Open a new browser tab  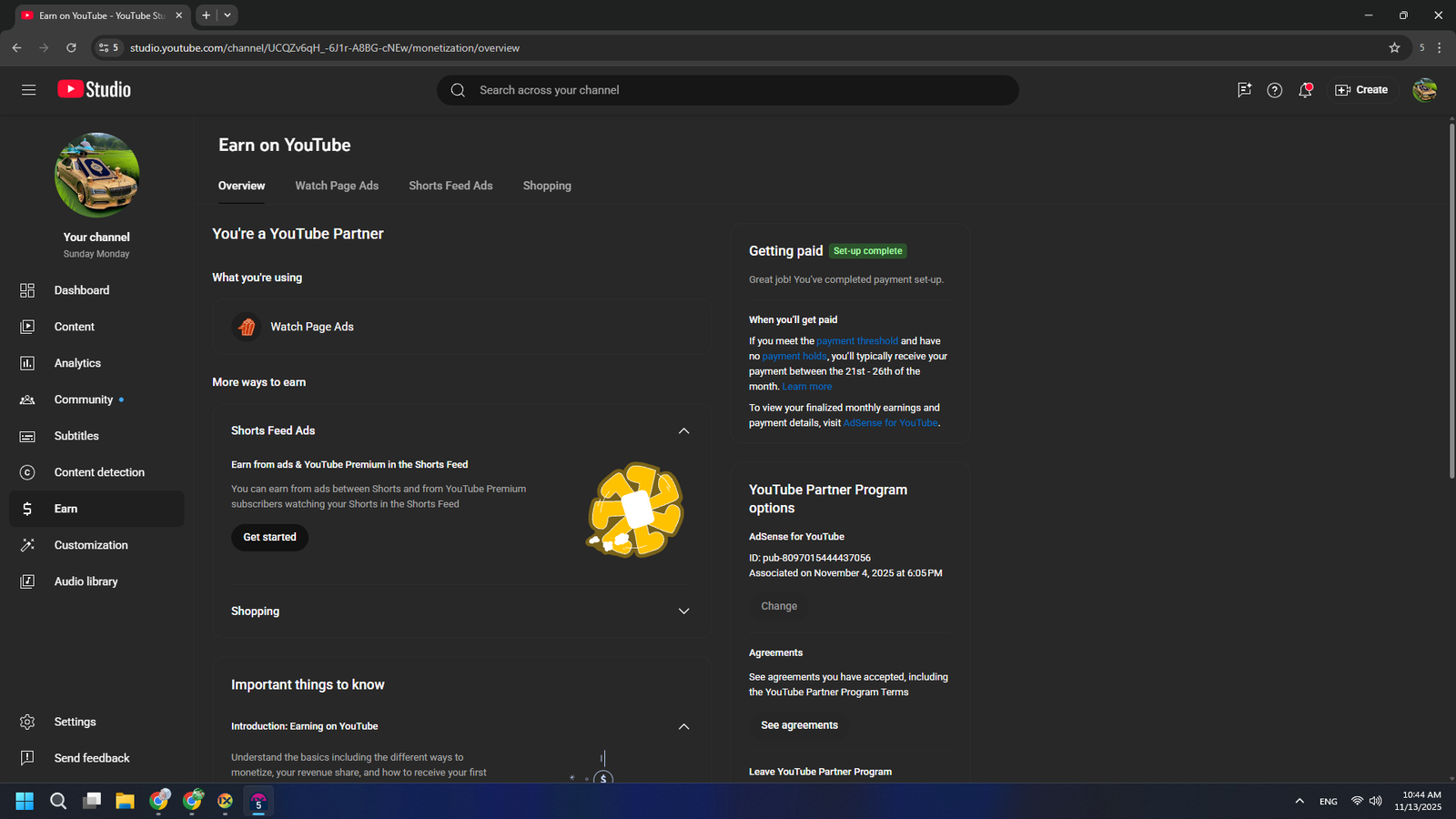click(x=207, y=15)
